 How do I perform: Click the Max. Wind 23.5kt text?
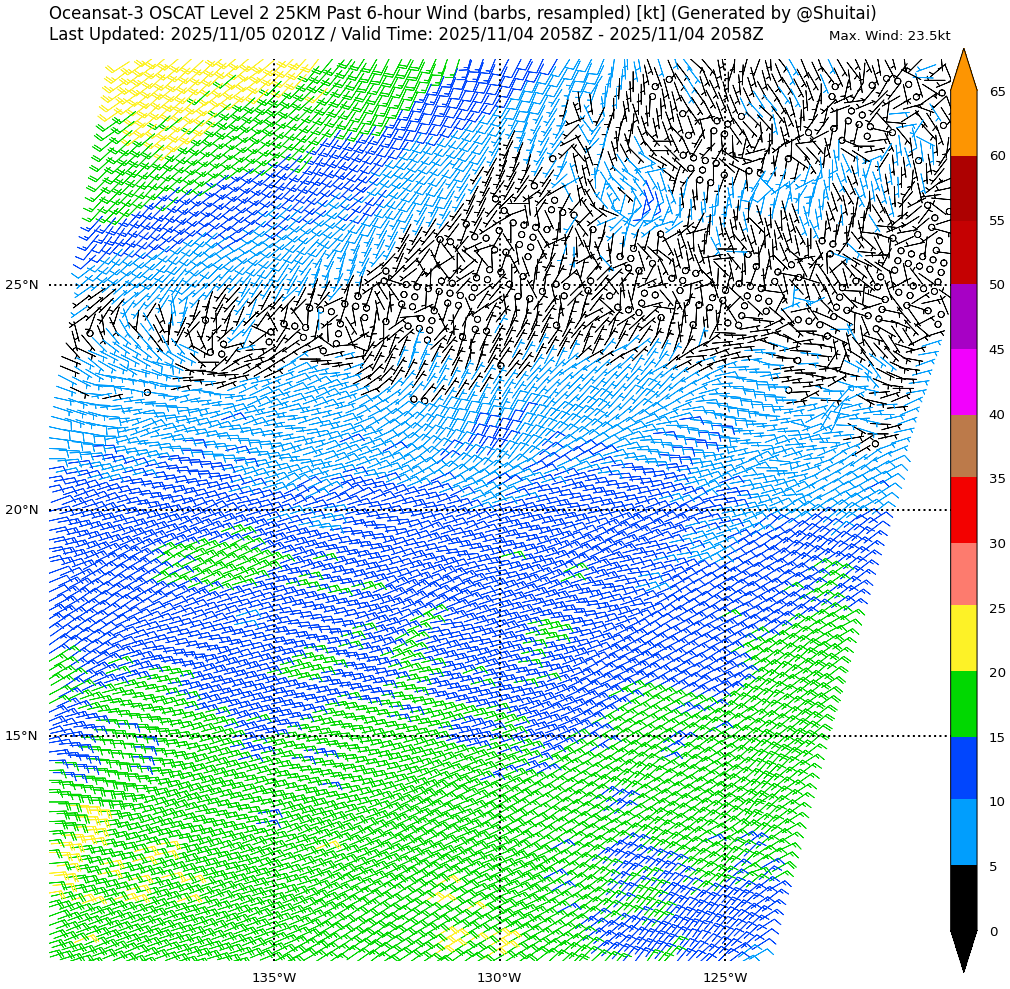[x=889, y=36]
